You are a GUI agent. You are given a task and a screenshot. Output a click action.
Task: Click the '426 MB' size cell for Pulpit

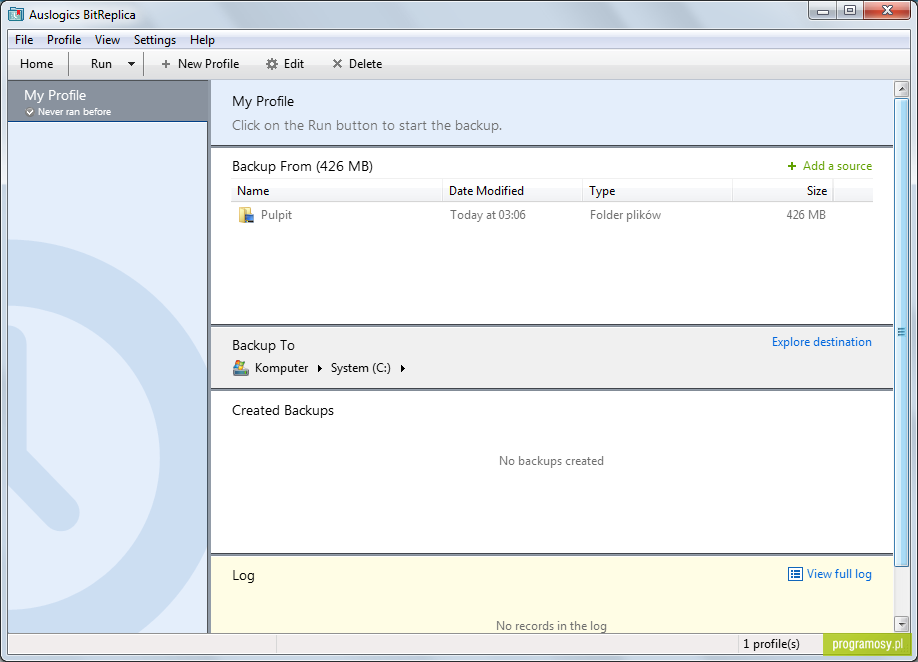point(806,215)
